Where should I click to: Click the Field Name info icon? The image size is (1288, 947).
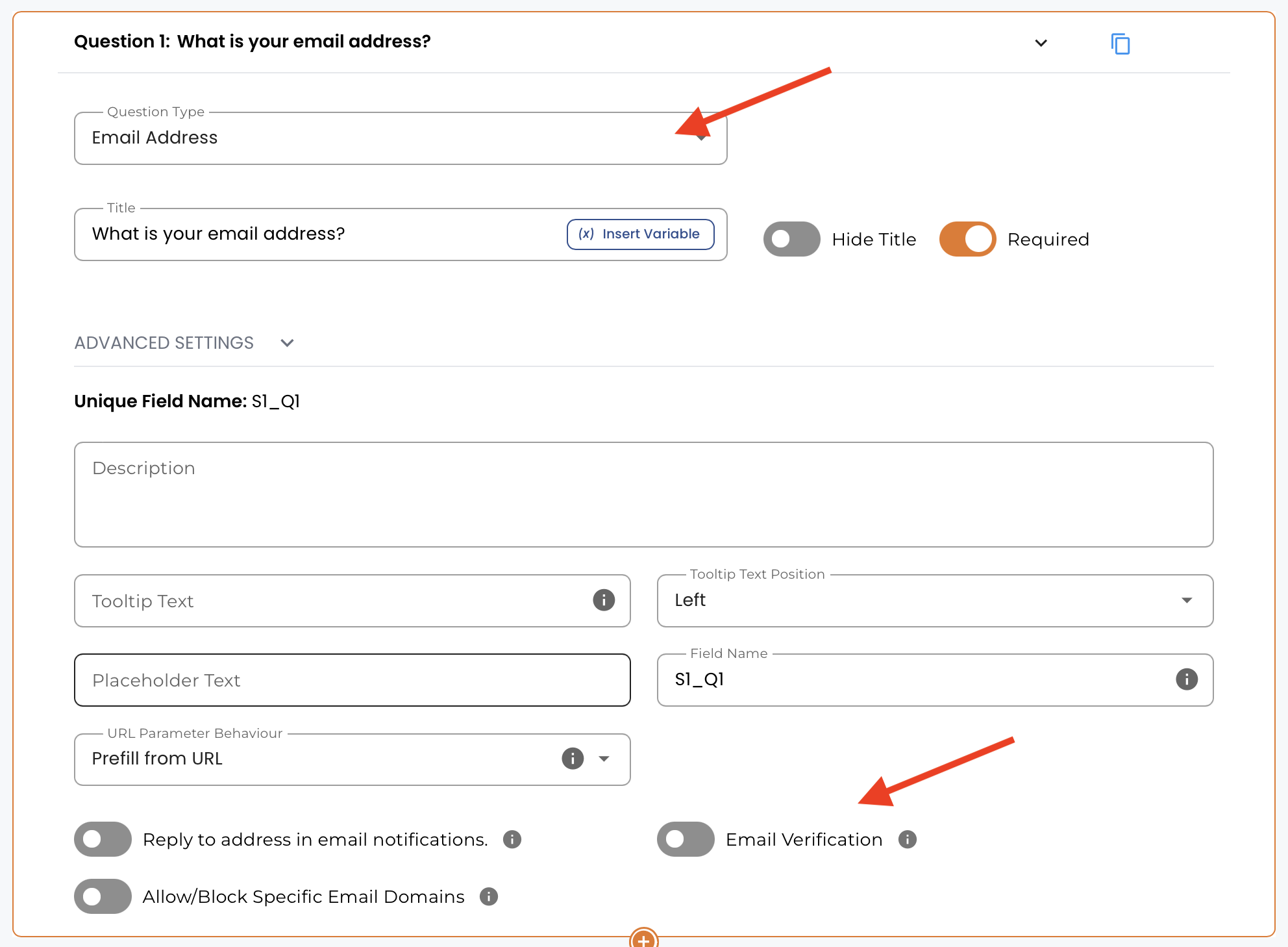coord(1186,679)
